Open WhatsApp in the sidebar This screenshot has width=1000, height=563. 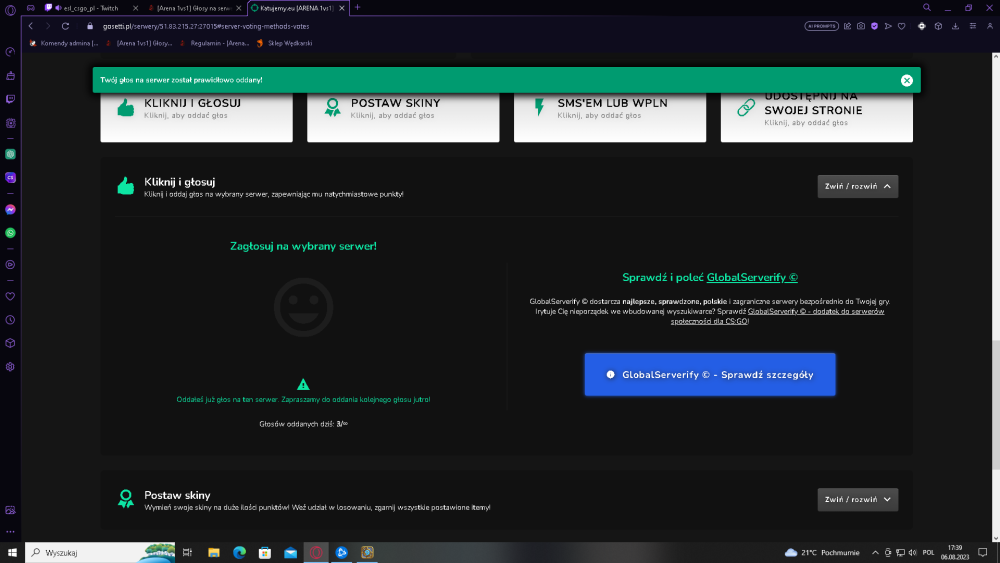(x=10, y=233)
